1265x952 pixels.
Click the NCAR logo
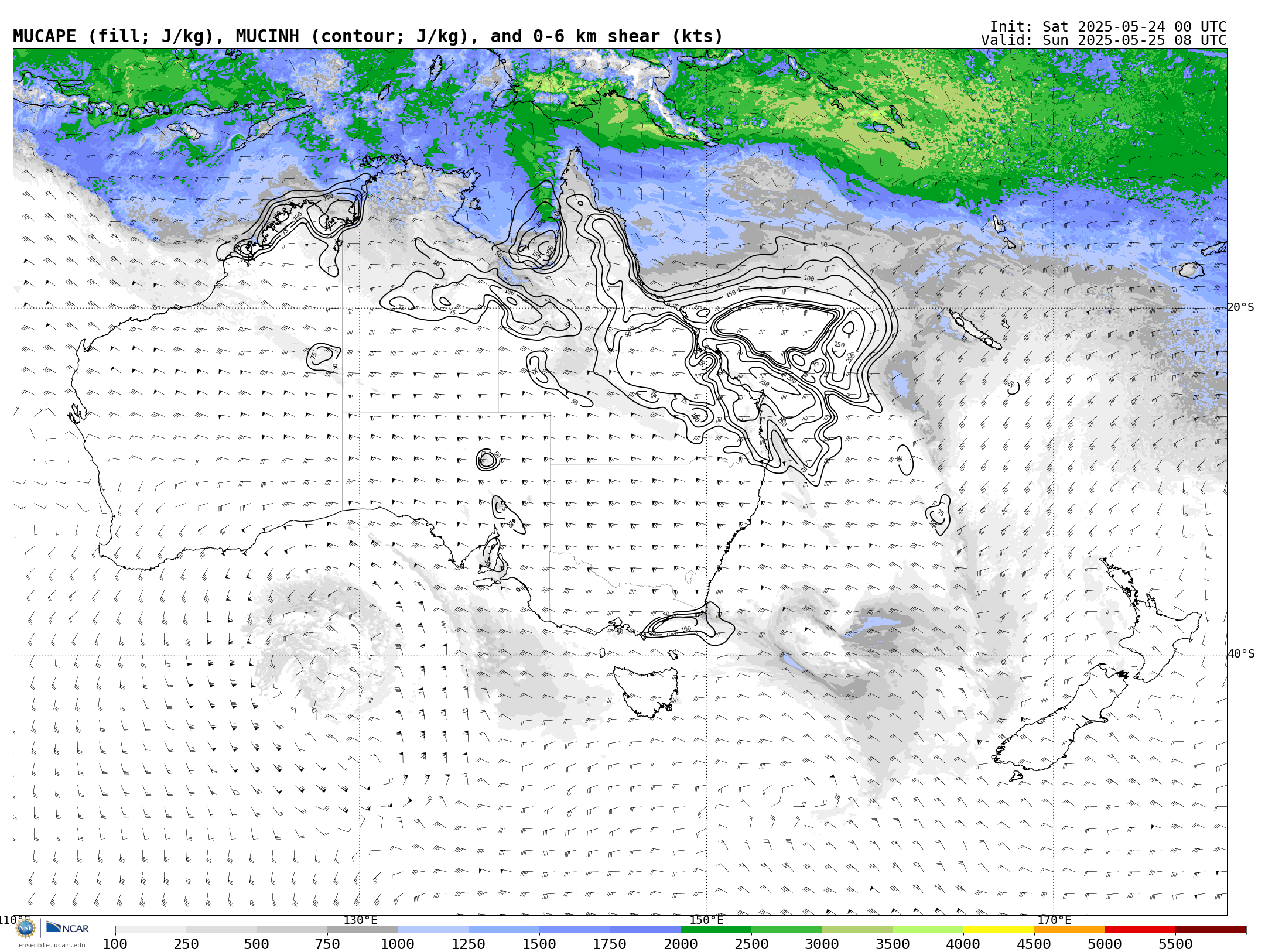pyautogui.click(x=67, y=927)
